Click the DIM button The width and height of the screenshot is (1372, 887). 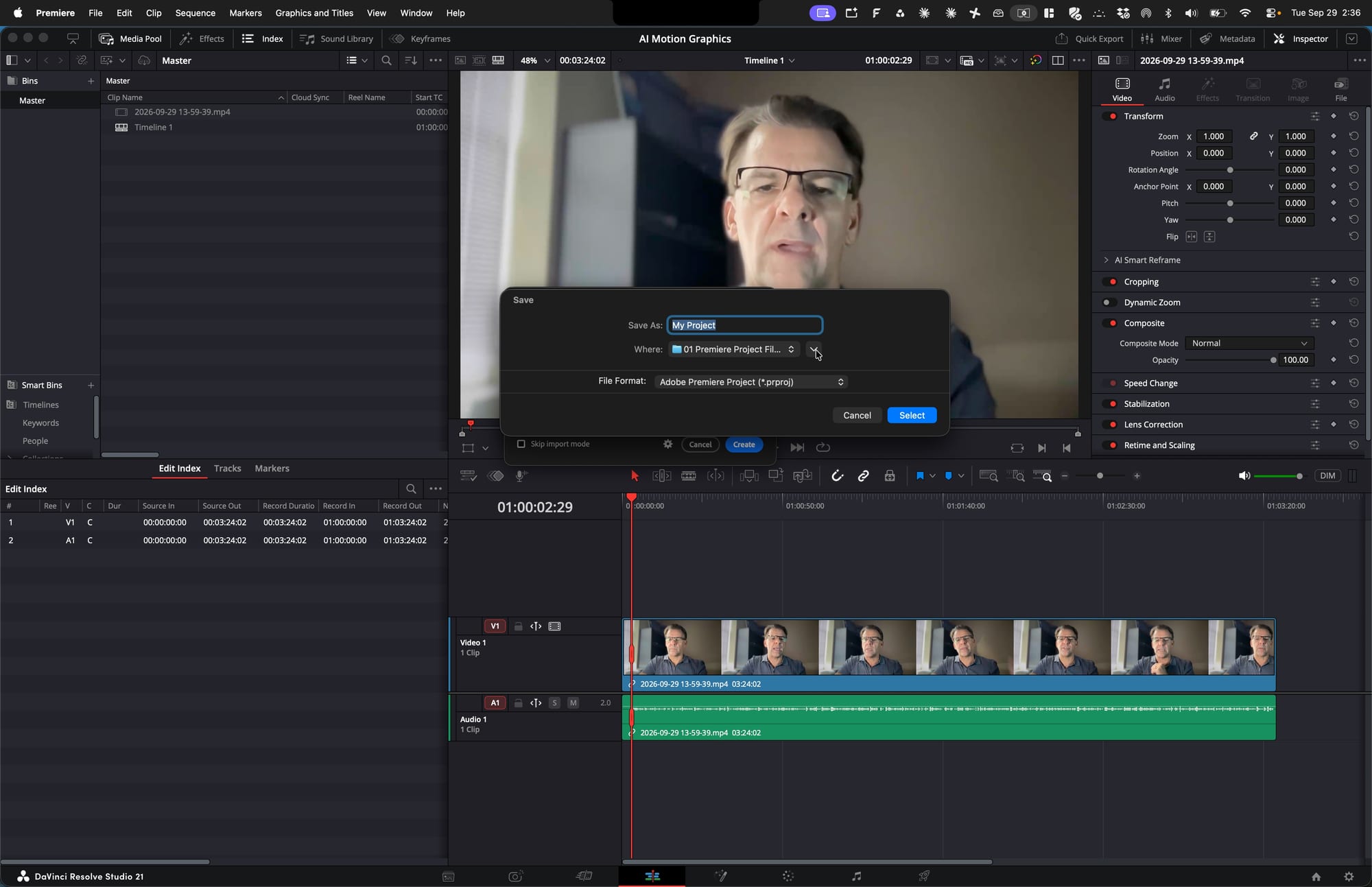[1327, 476]
